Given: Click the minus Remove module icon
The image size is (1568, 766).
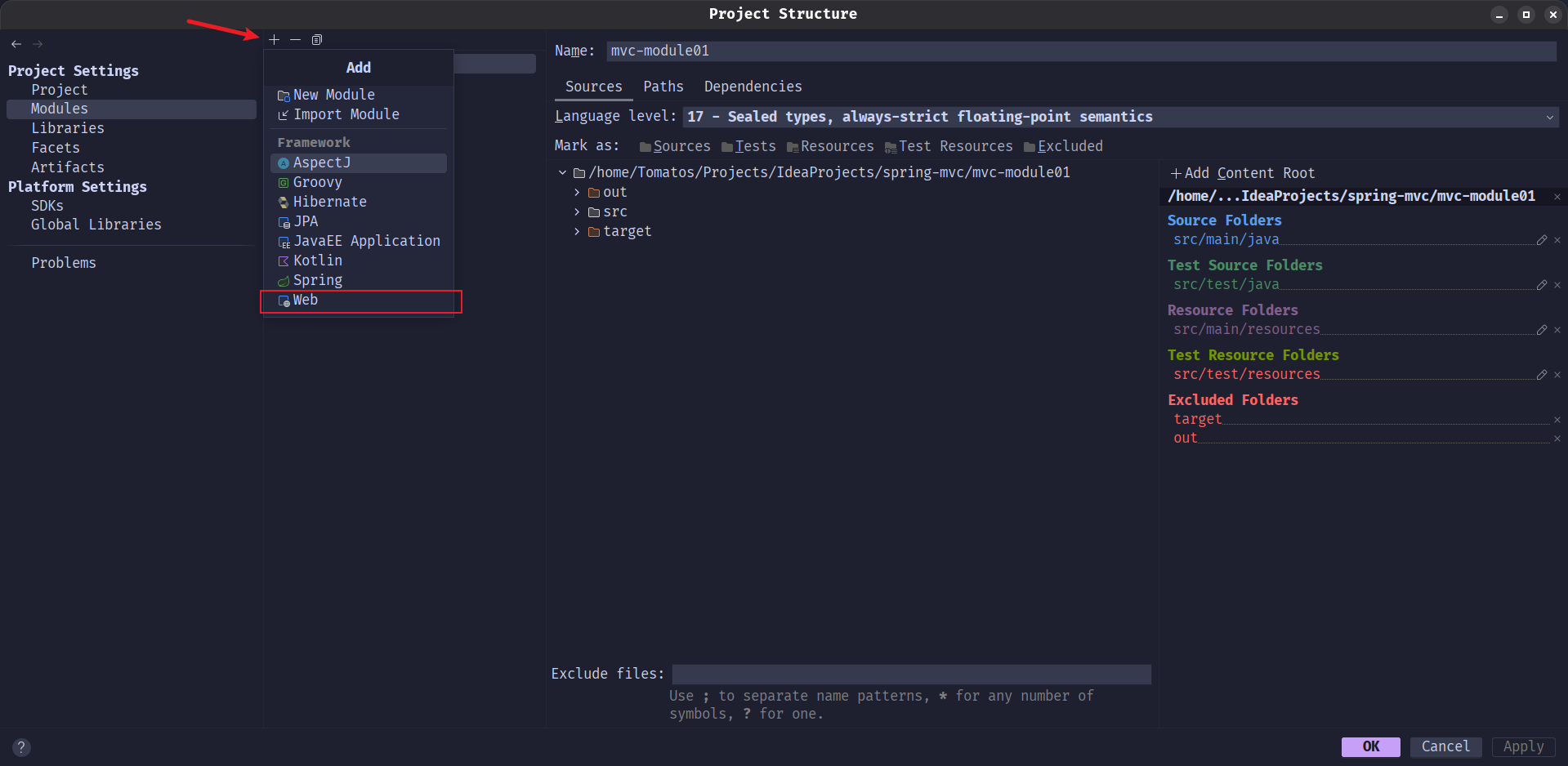Looking at the screenshot, I should pyautogui.click(x=295, y=39).
